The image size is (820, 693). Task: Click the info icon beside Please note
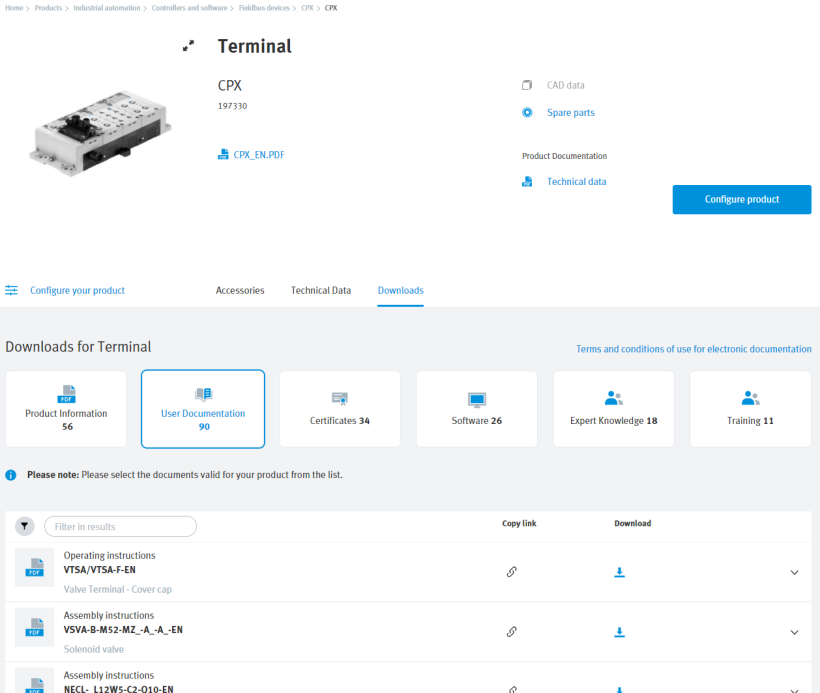pos(10,475)
